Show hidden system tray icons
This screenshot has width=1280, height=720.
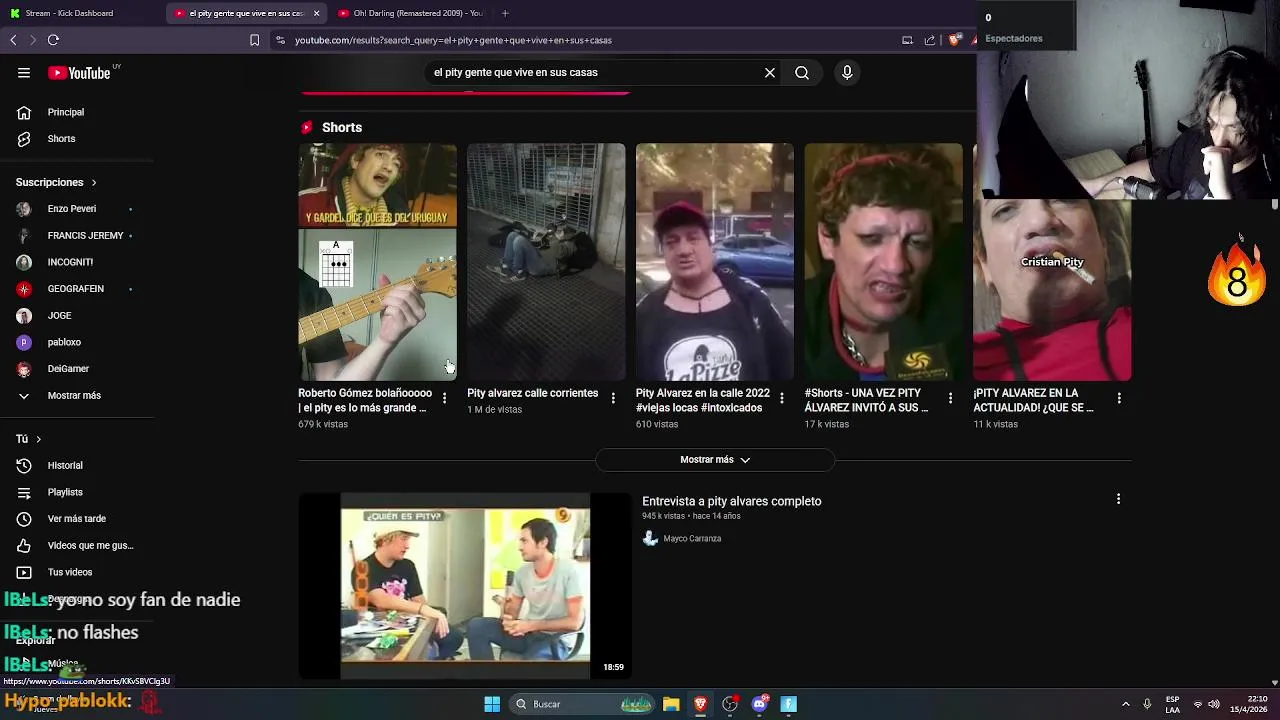click(1125, 704)
